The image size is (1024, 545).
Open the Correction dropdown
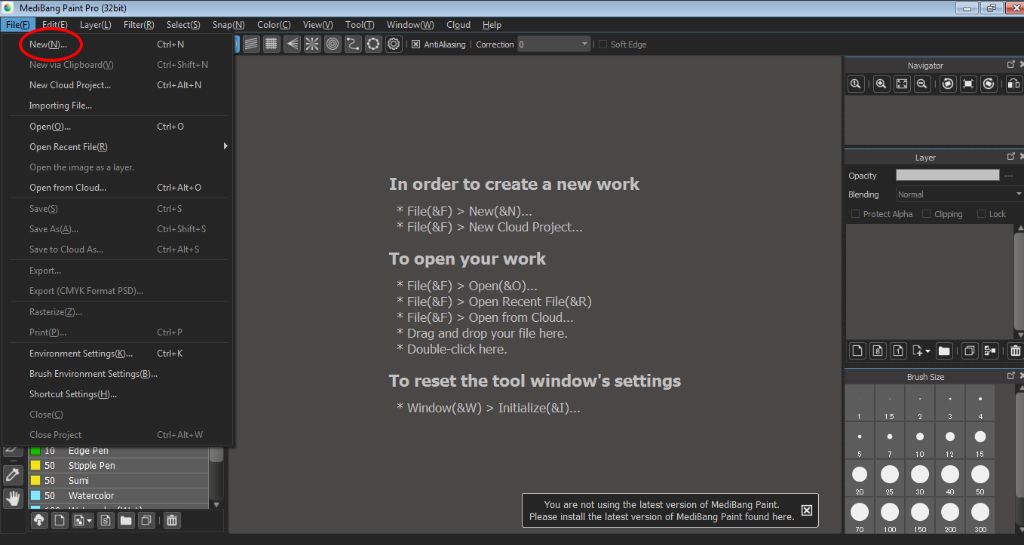pos(554,44)
